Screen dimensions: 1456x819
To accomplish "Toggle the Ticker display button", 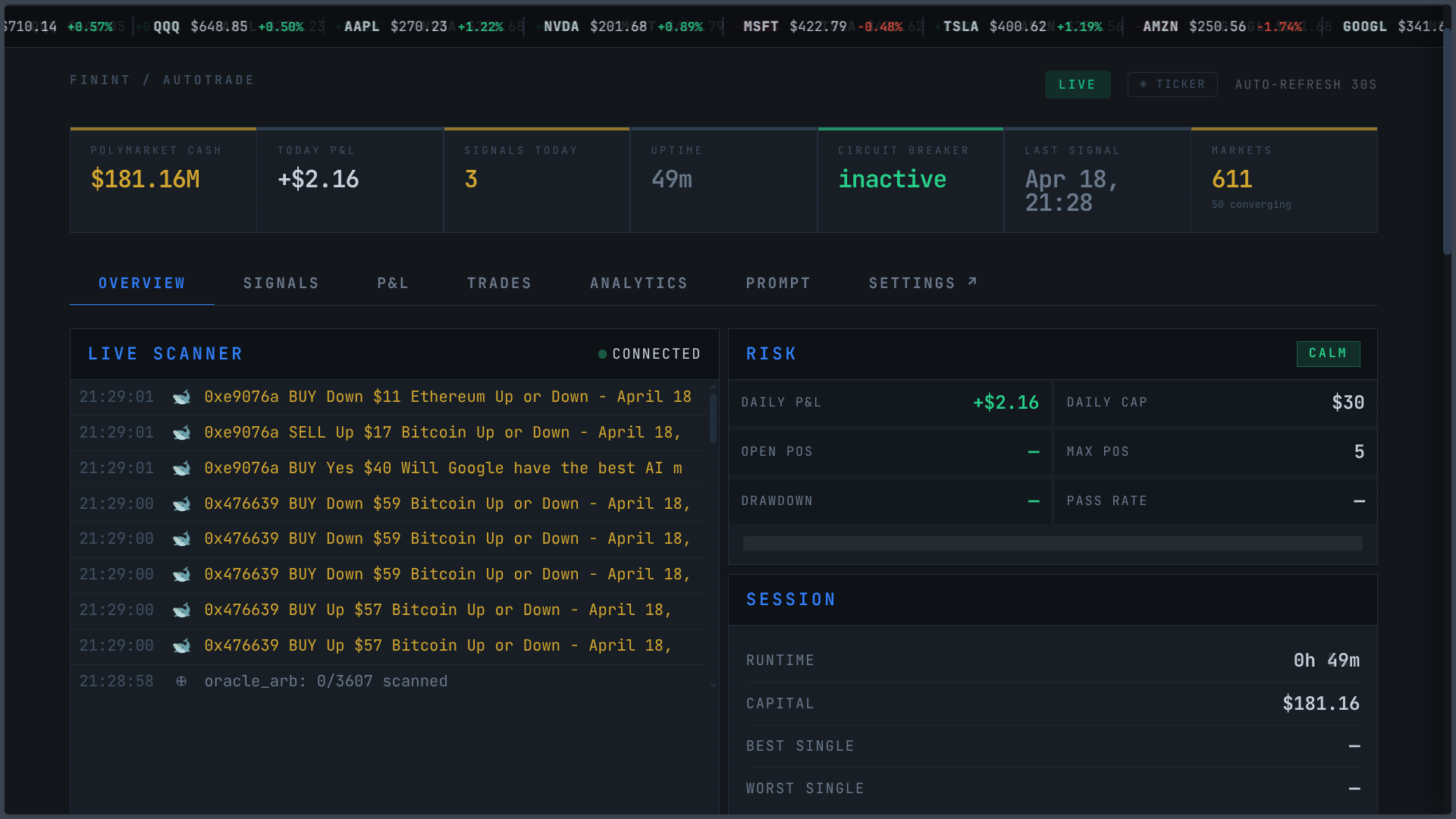I will 1172,84.
